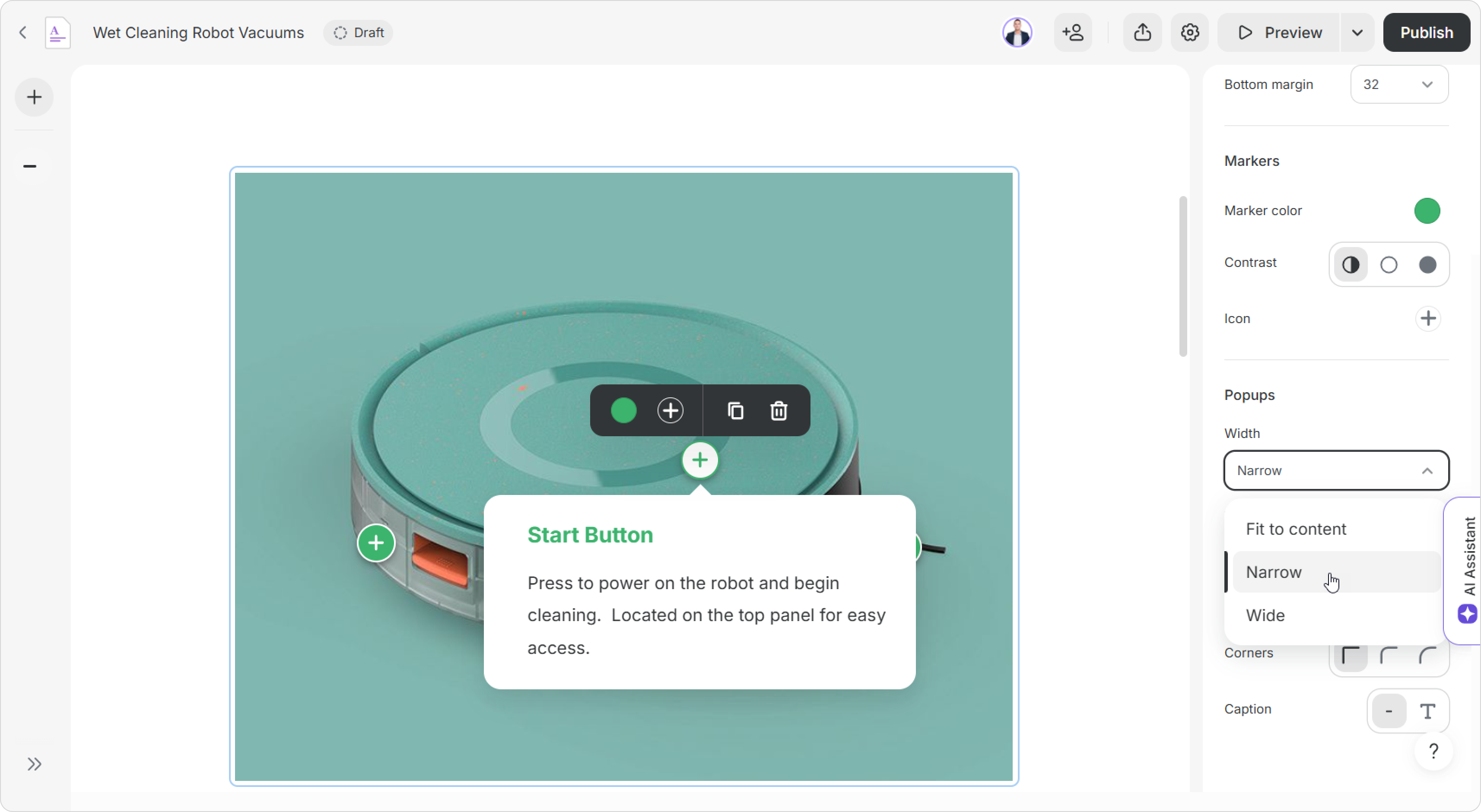
Task: Select the dark contrast option
Action: [x=1427, y=265]
